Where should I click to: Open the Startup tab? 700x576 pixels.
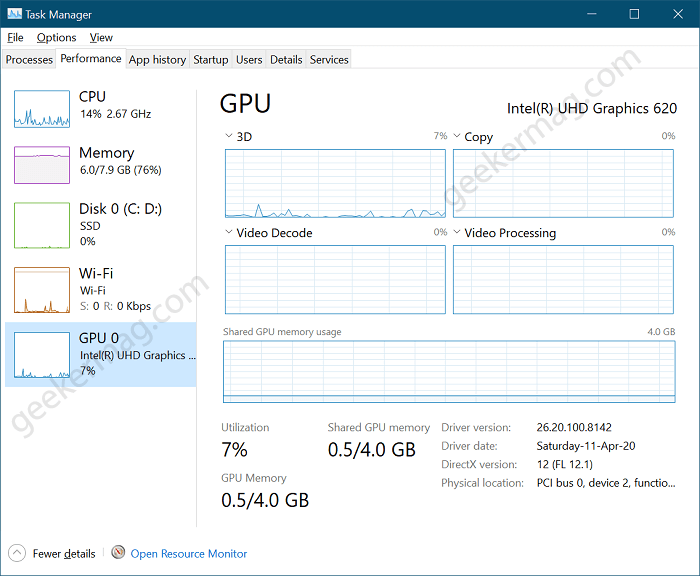click(210, 59)
